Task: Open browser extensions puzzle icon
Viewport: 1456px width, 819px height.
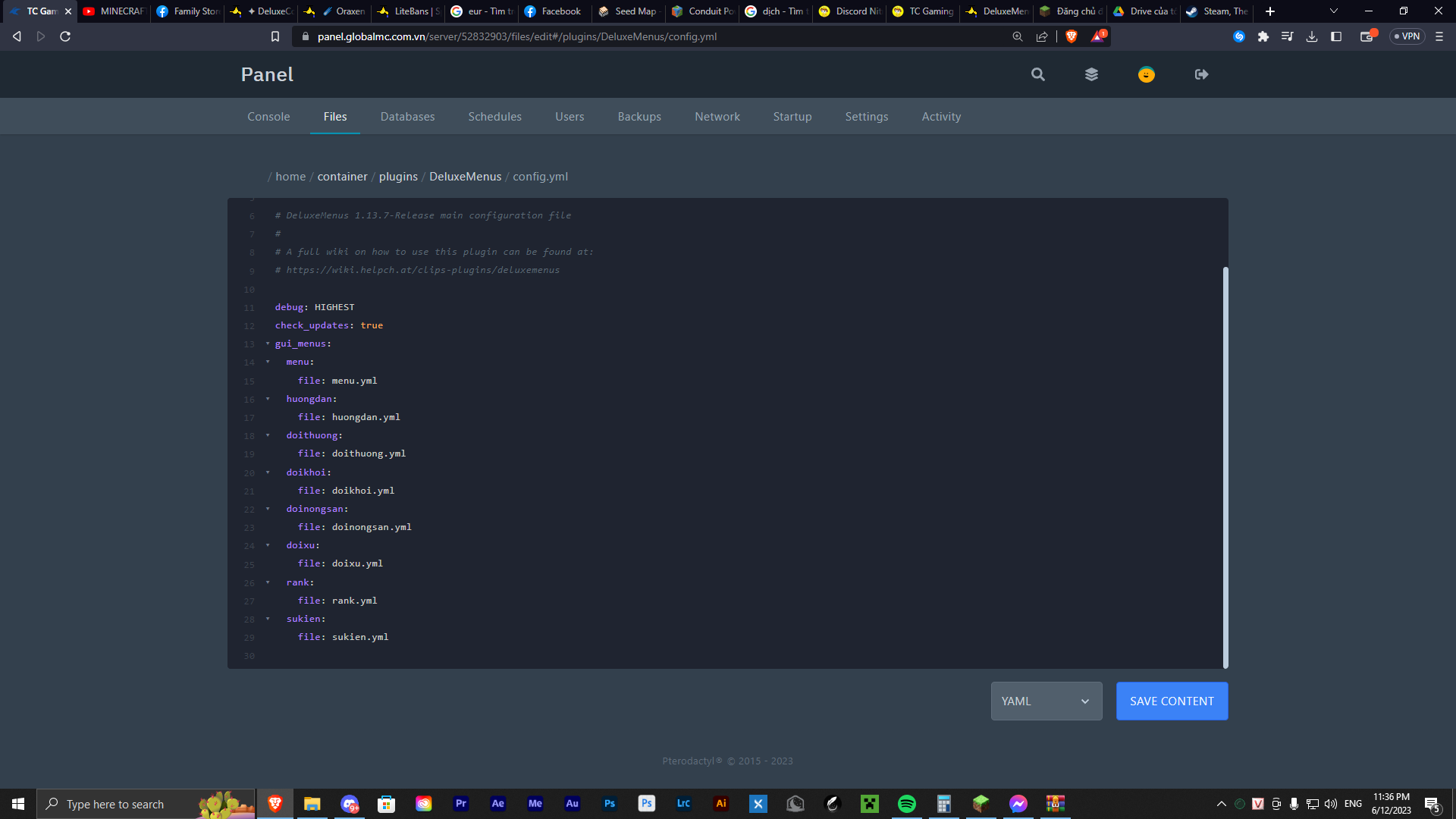Action: tap(1263, 36)
